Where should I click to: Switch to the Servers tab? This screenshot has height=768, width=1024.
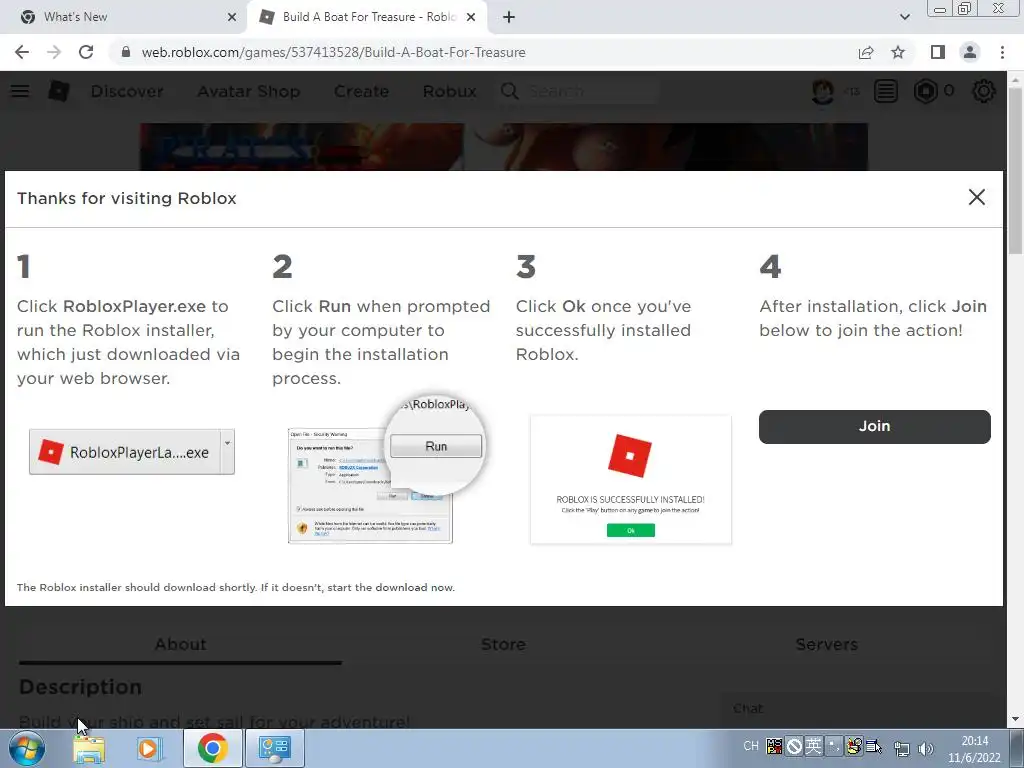(827, 645)
